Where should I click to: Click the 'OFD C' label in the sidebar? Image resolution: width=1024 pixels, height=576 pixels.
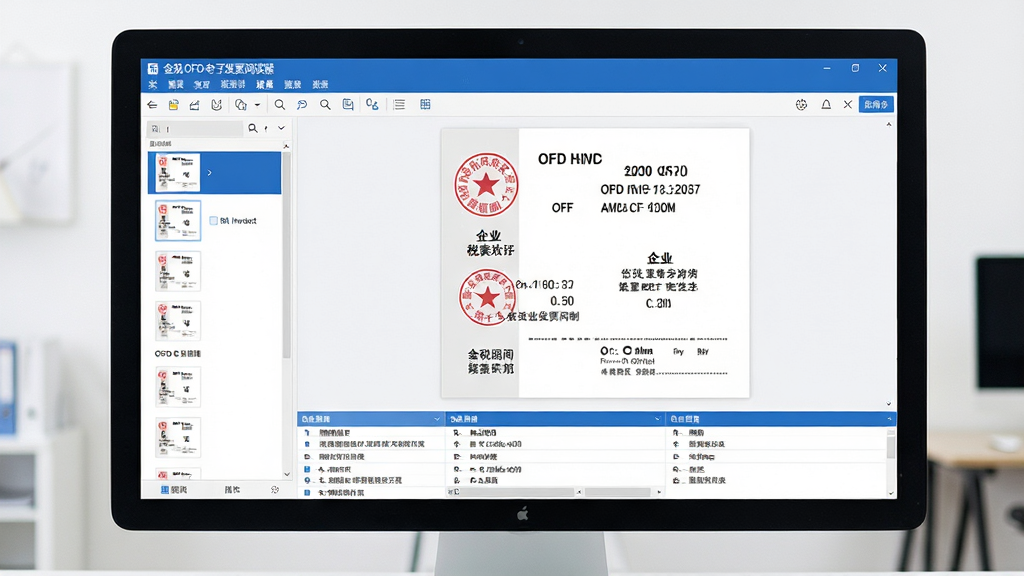click(178, 353)
